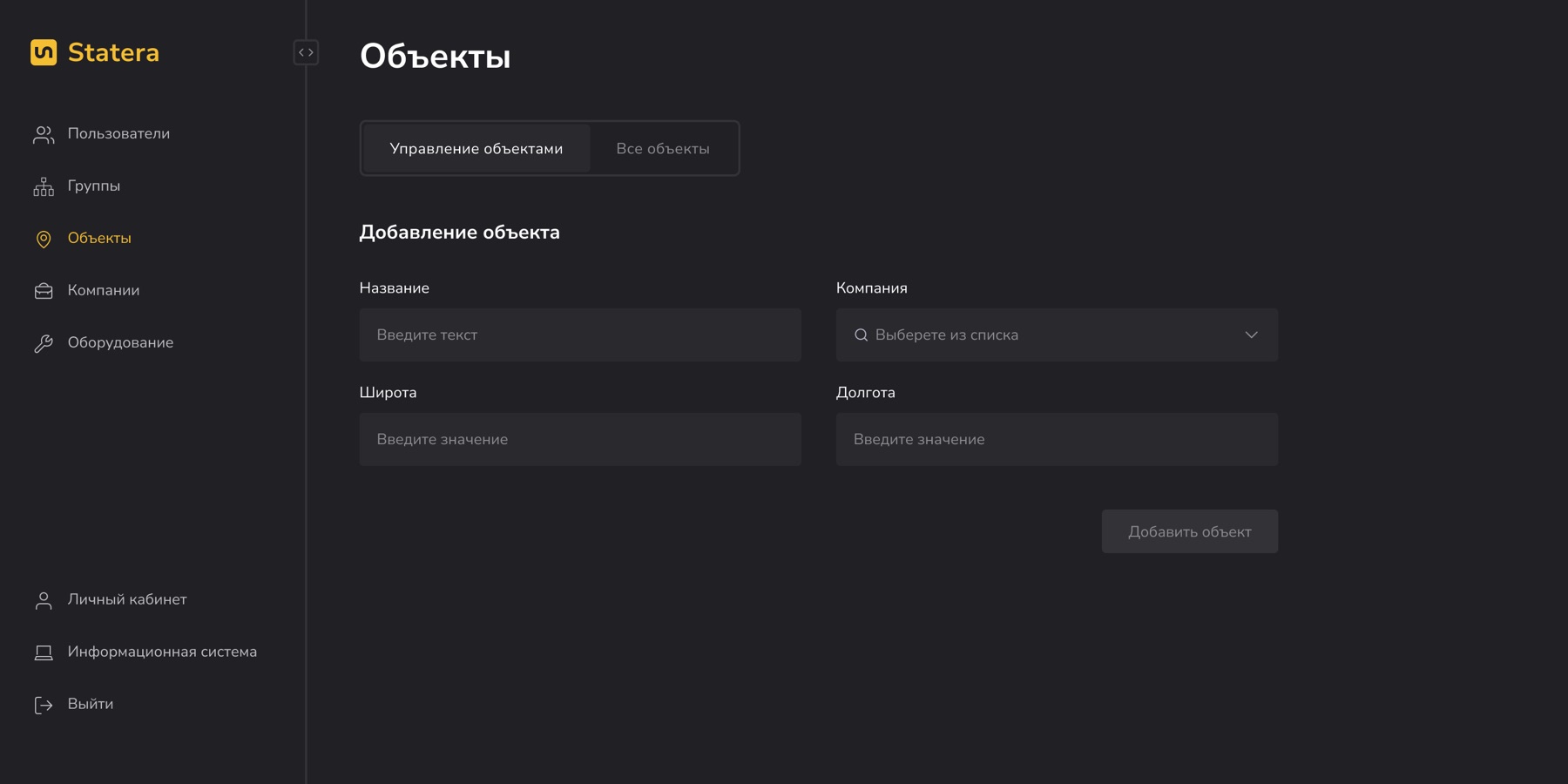Focus the Долгота value field
The image size is (1568, 784).
(1057, 439)
